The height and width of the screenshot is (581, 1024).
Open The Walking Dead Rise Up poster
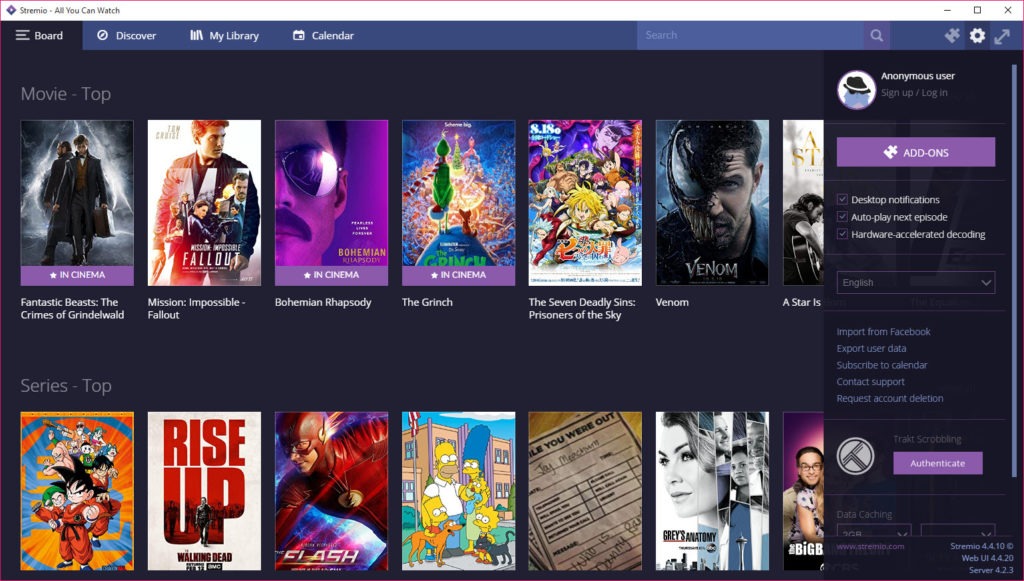(204, 491)
